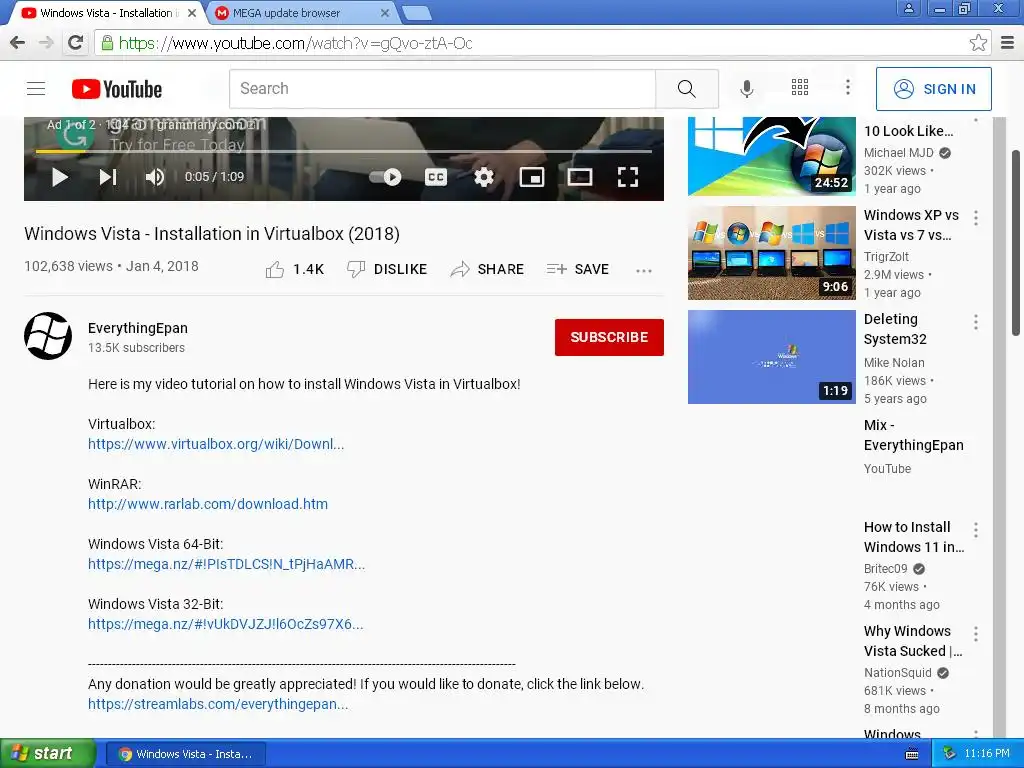Open the Windows Start menu
The height and width of the screenshot is (768, 1024).
click(x=47, y=754)
